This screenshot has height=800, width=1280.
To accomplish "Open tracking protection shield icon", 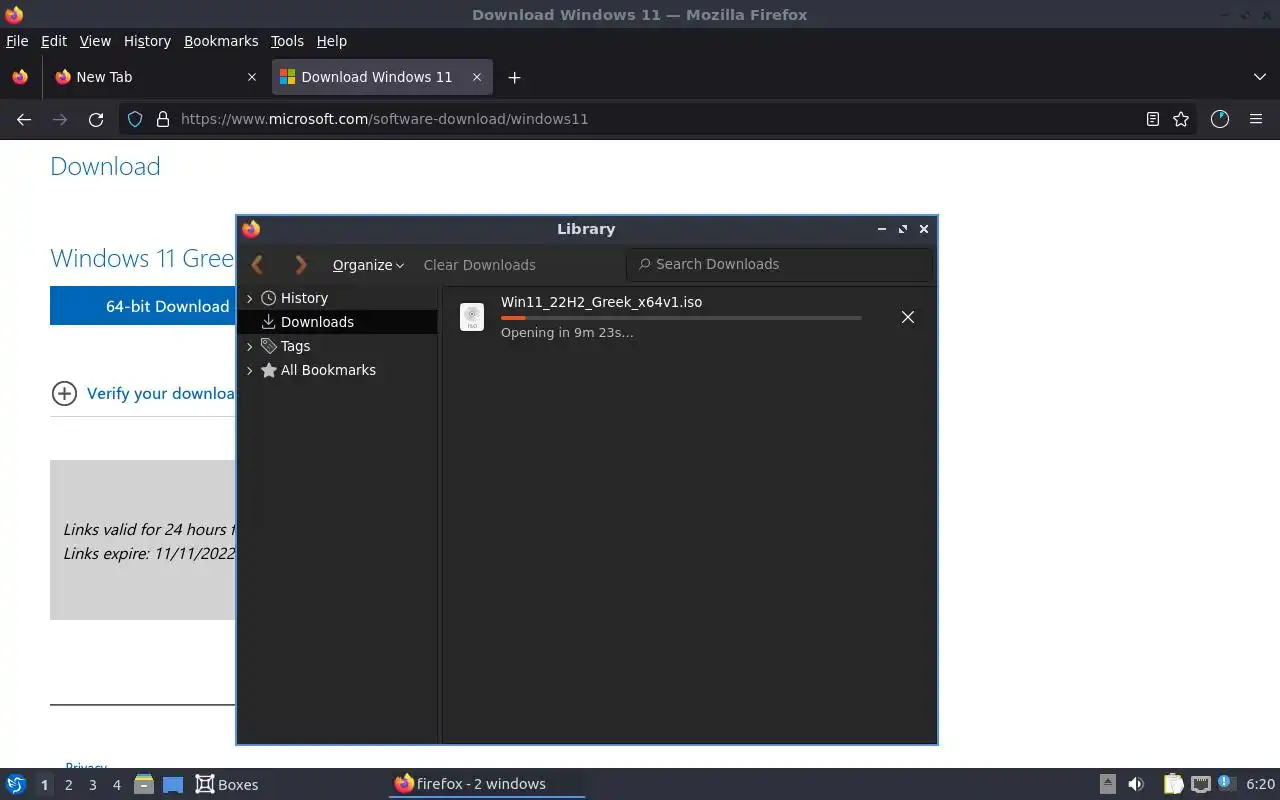I will pos(135,119).
